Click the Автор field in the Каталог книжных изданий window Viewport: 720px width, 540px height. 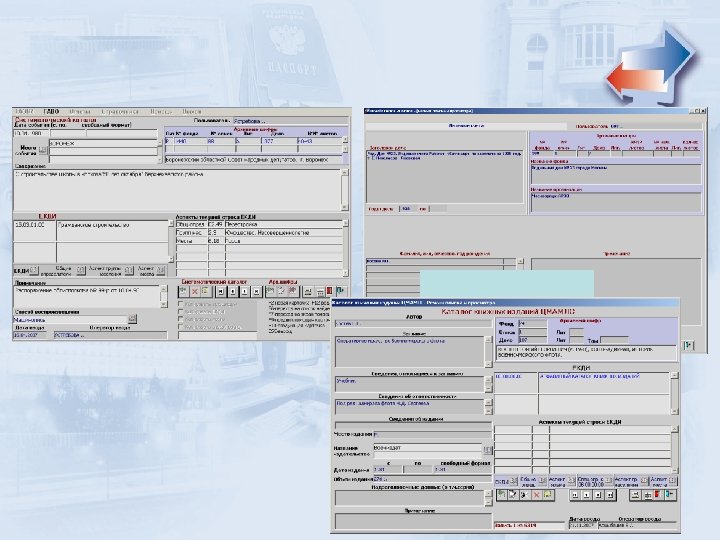[x=413, y=323]
